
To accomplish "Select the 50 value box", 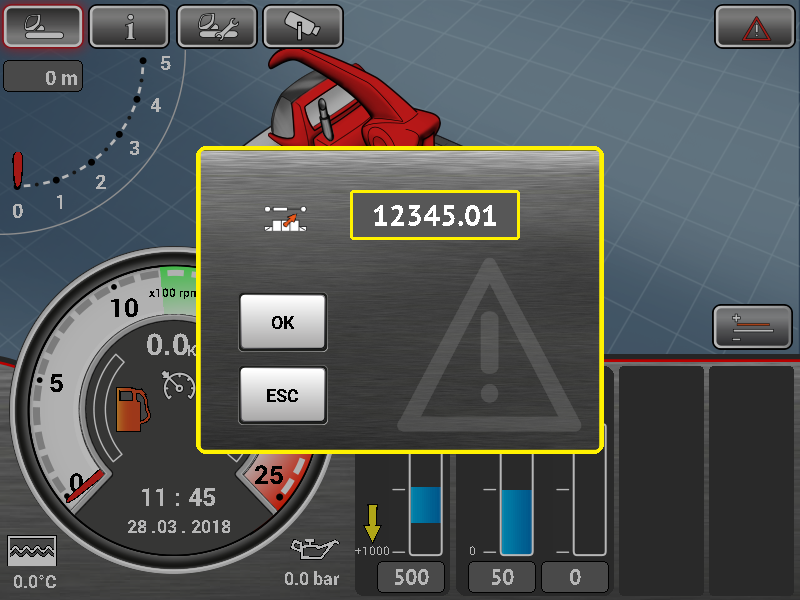I will pyautogui.click(x=502, y=577).
